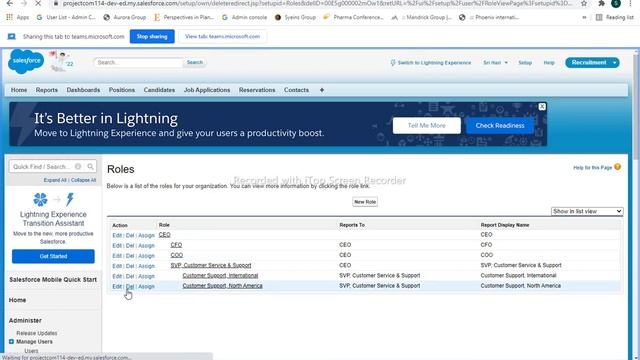Click Stop sharing button
Viewport: 640px width, 360px height.
click(152, 36)
